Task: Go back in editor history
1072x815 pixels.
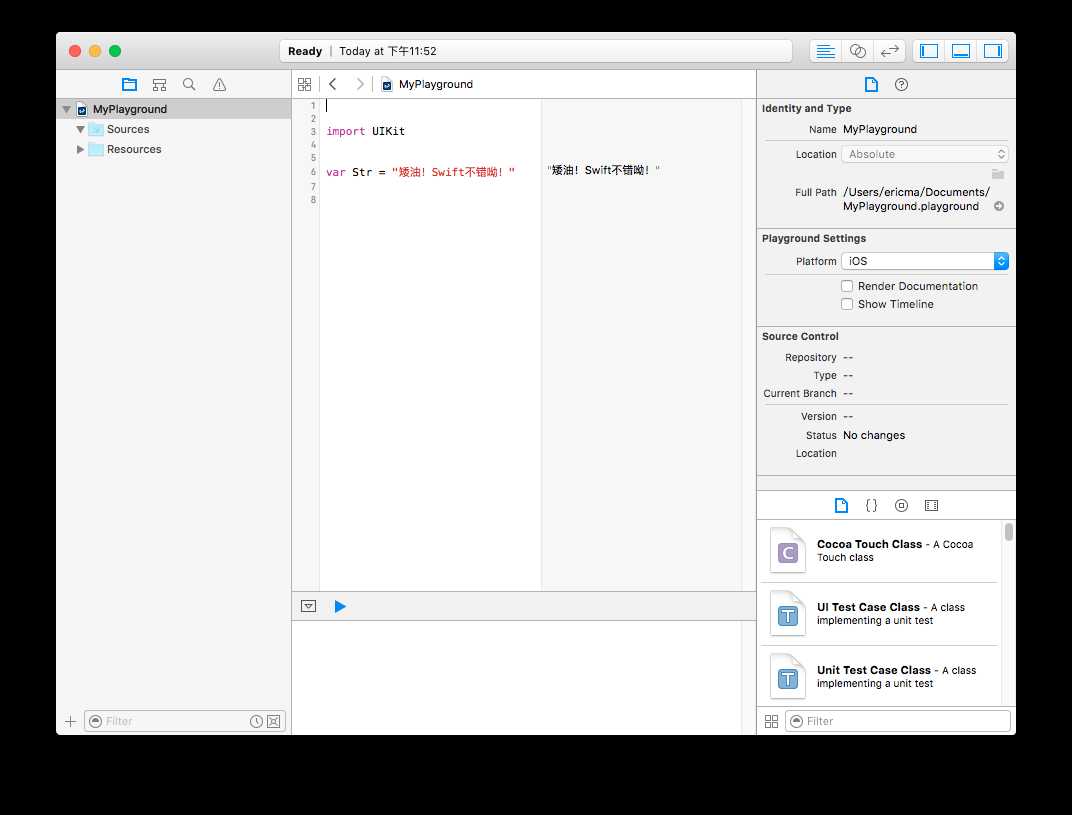Action: tap(333, 84)
